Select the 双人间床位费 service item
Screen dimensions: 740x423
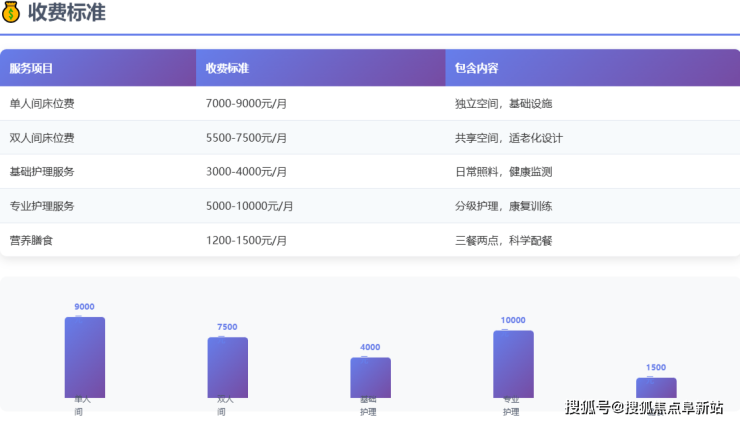(41, 138)
